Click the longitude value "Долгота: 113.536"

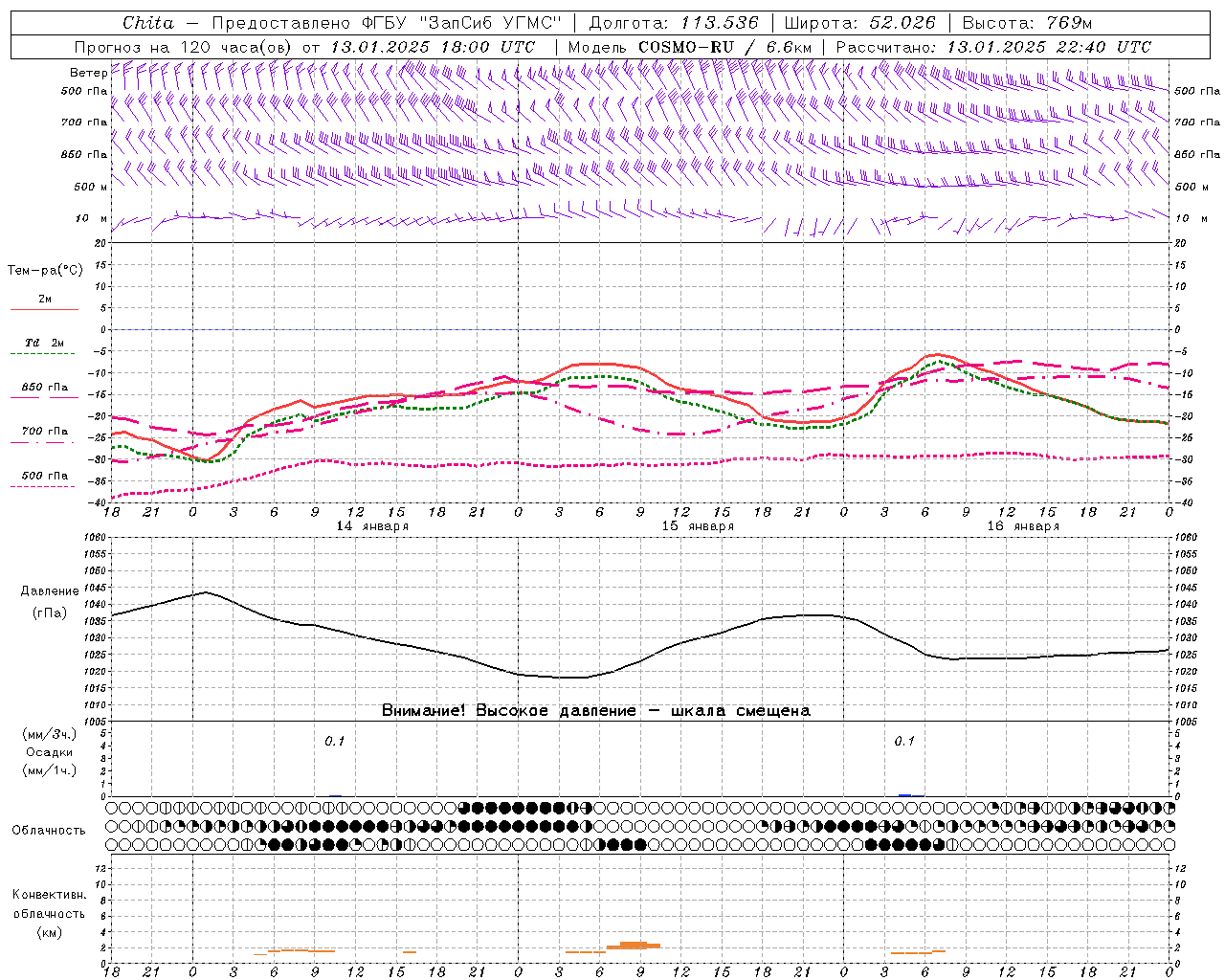coord(674,23)
